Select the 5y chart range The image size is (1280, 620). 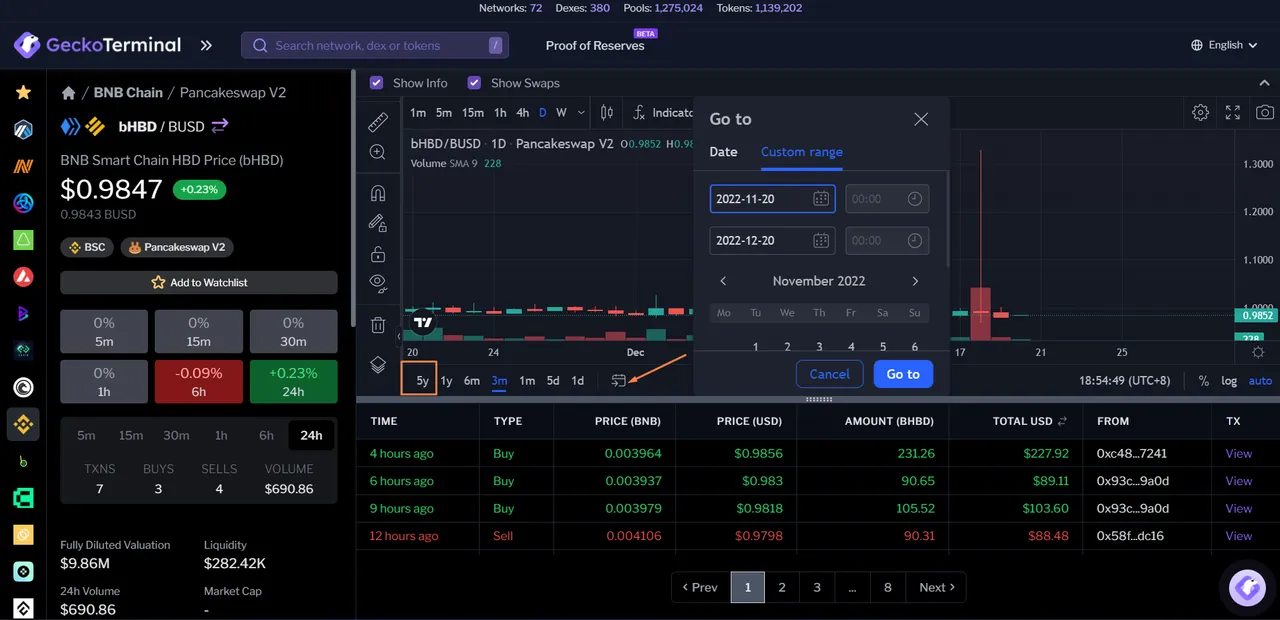[422, 381]
